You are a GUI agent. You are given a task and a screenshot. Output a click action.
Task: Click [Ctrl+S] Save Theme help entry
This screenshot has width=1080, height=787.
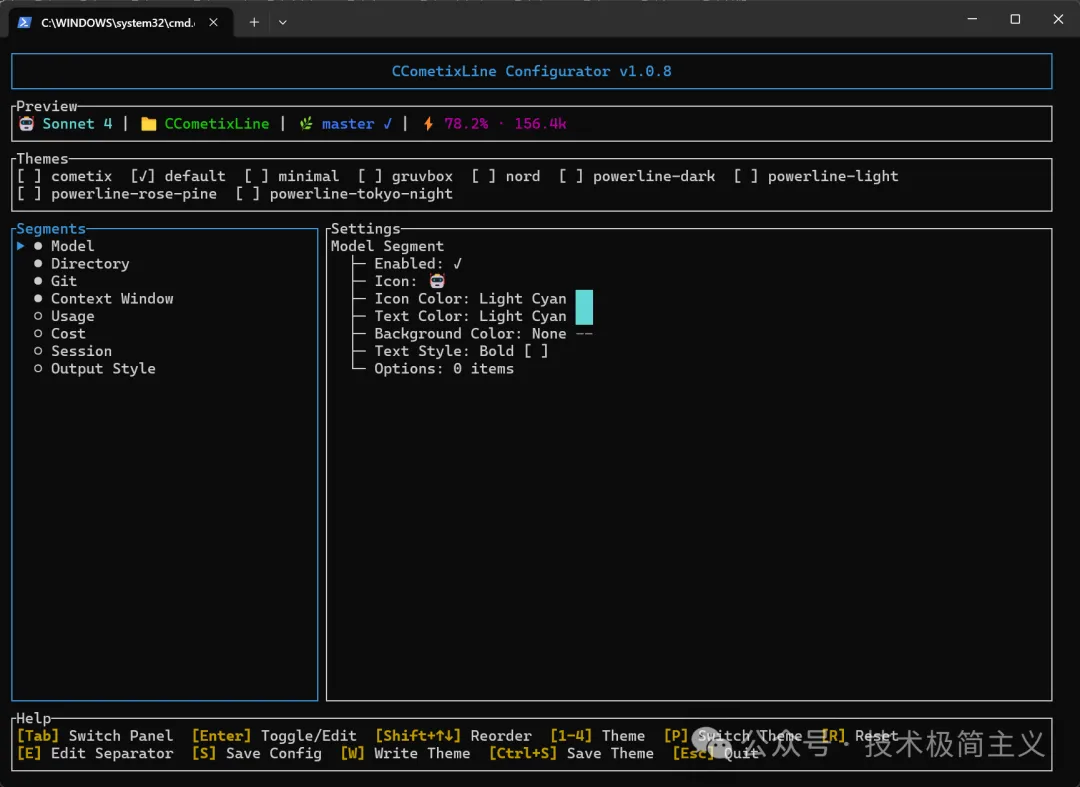[x=571, y=754]
